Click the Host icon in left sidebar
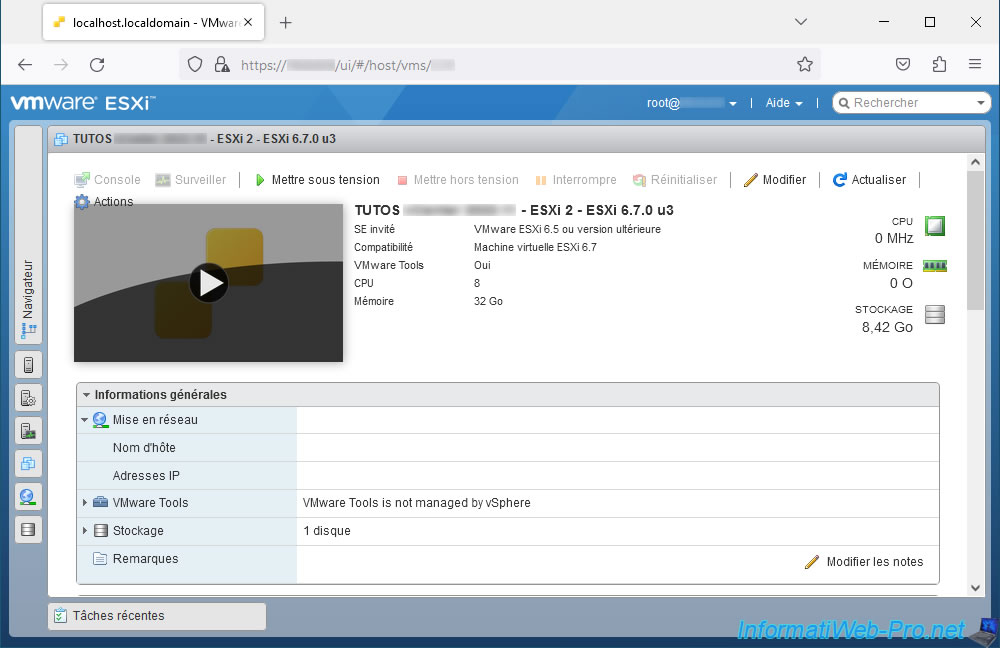Image resolution: width=1000 pixels, height=648 pixels. [x=28, y=365]
